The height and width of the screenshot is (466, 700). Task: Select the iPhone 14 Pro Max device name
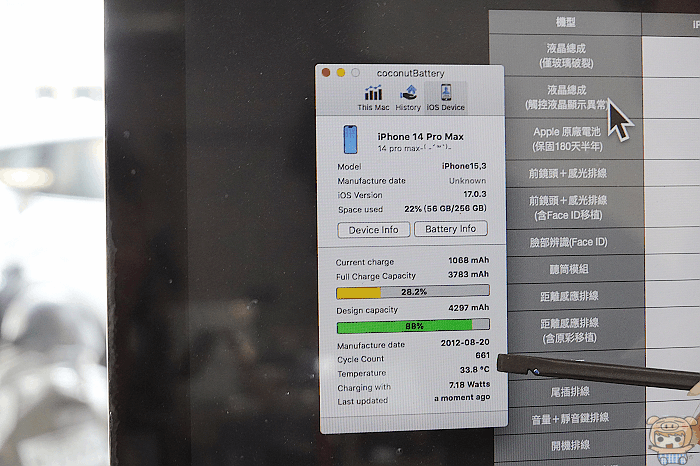point(421,137)
